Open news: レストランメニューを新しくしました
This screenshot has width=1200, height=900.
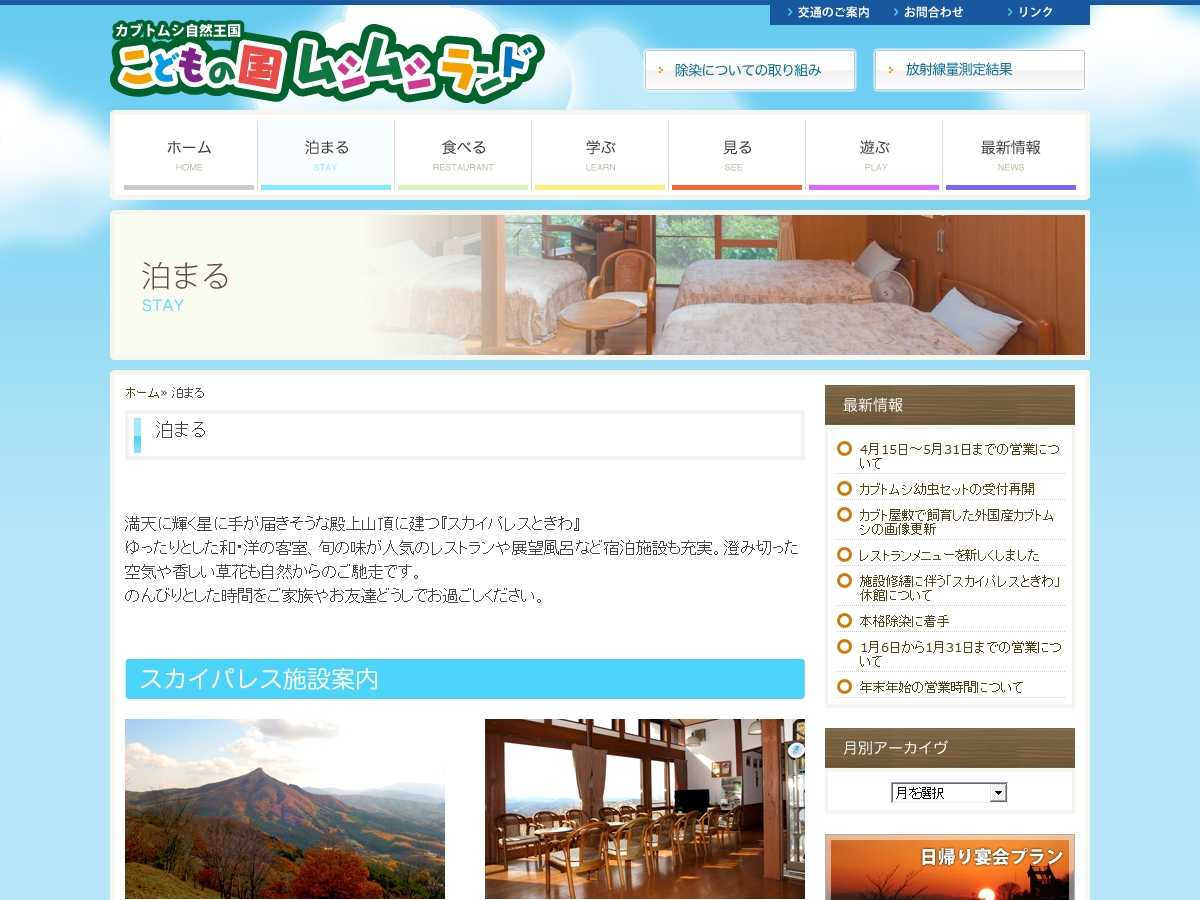point(949,555)
